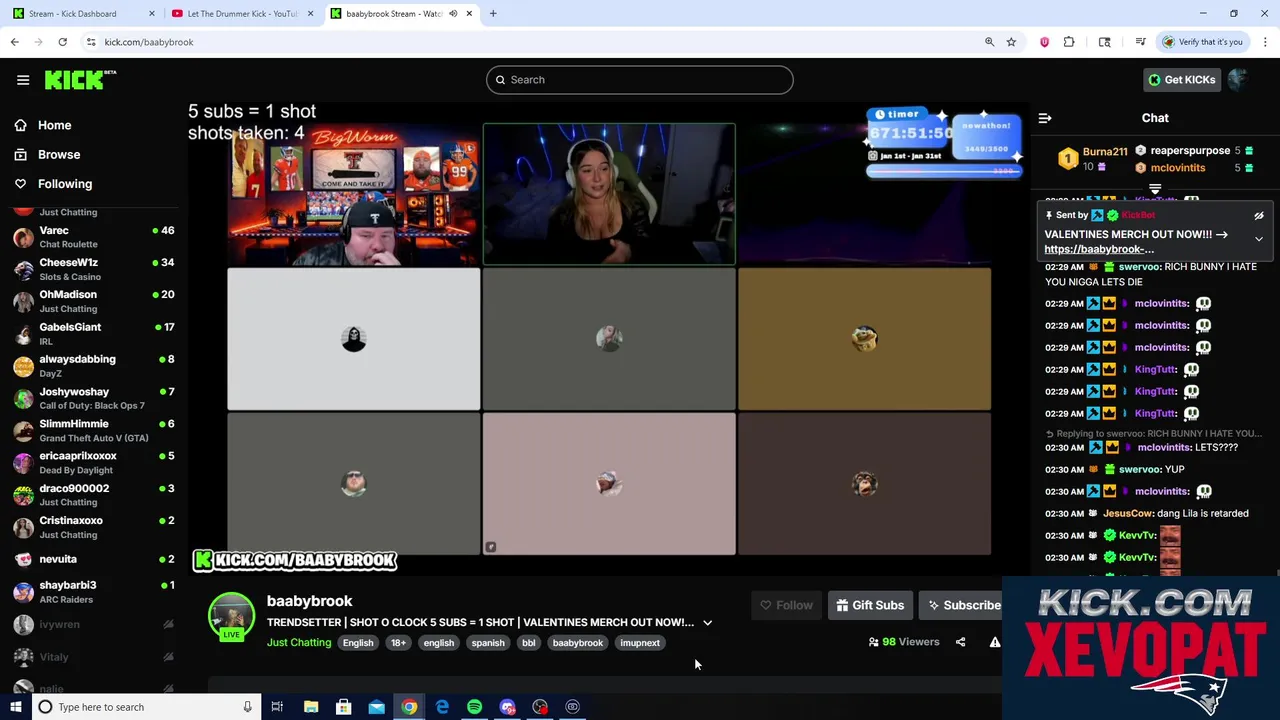
Task: Click the Get KICKs button
Action: pyautogui.click(x=1181, y=80)
